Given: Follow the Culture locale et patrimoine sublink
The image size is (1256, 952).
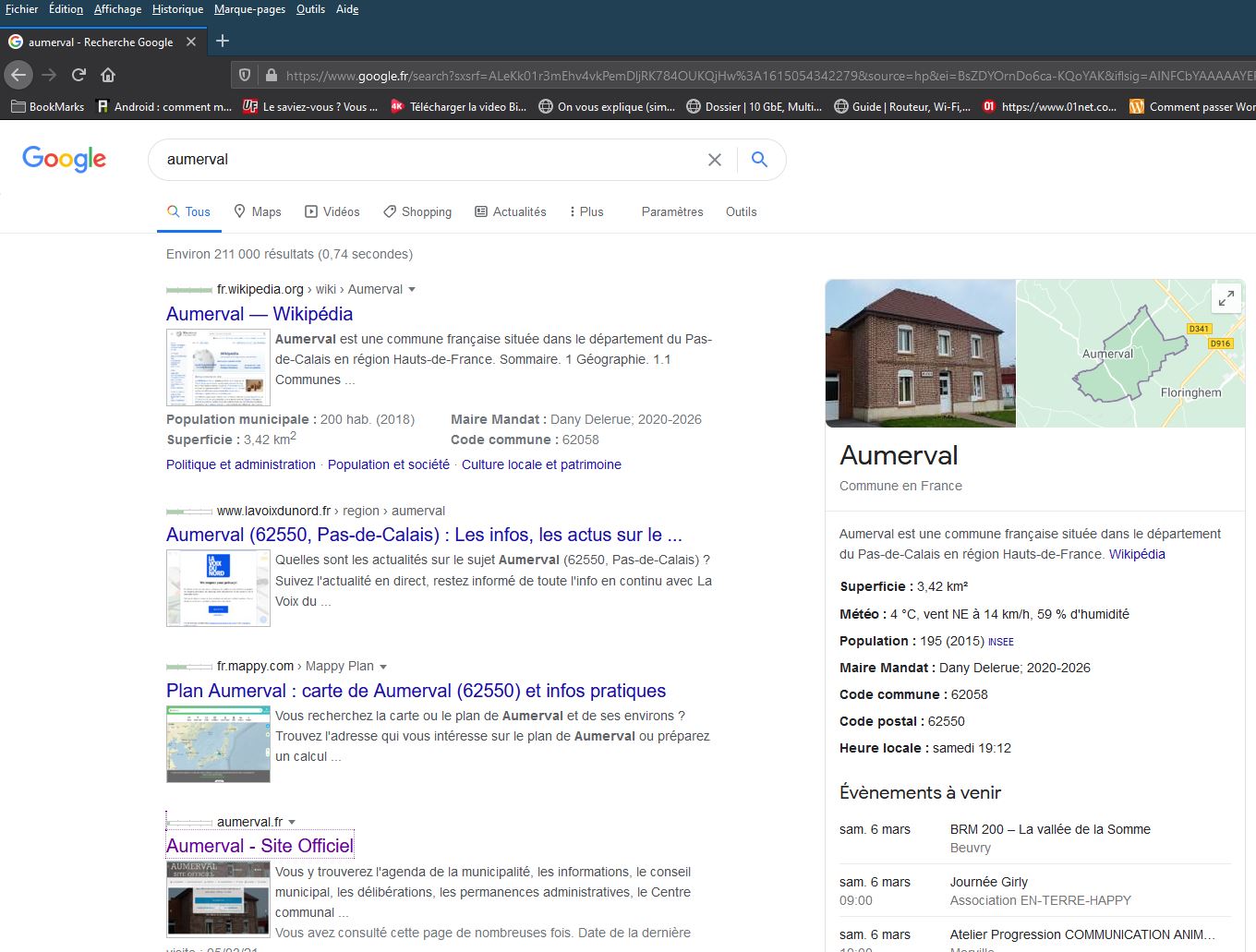Looking at the screenshot, I should 541,464.
